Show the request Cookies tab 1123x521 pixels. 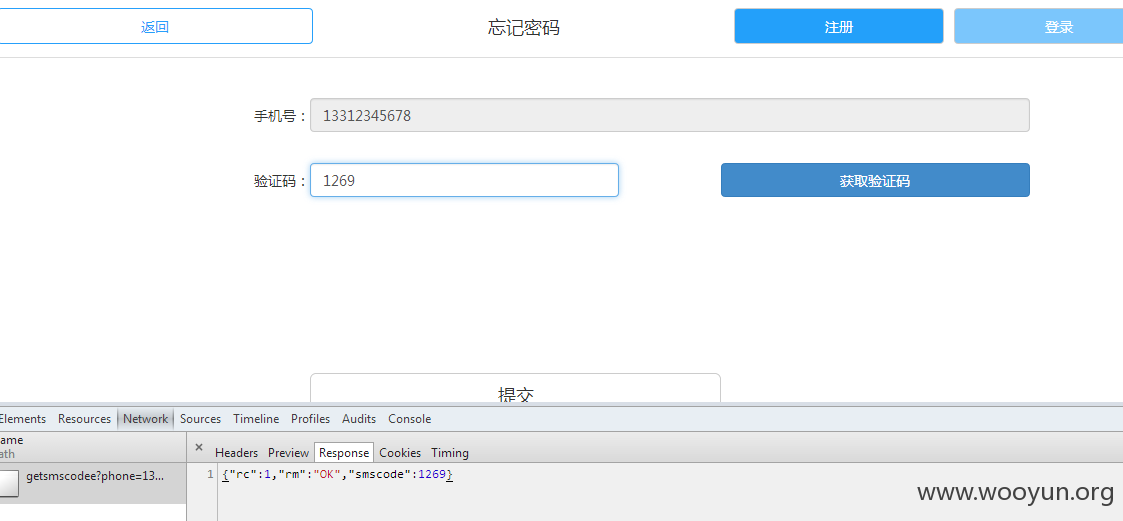(x=400, y=453)
